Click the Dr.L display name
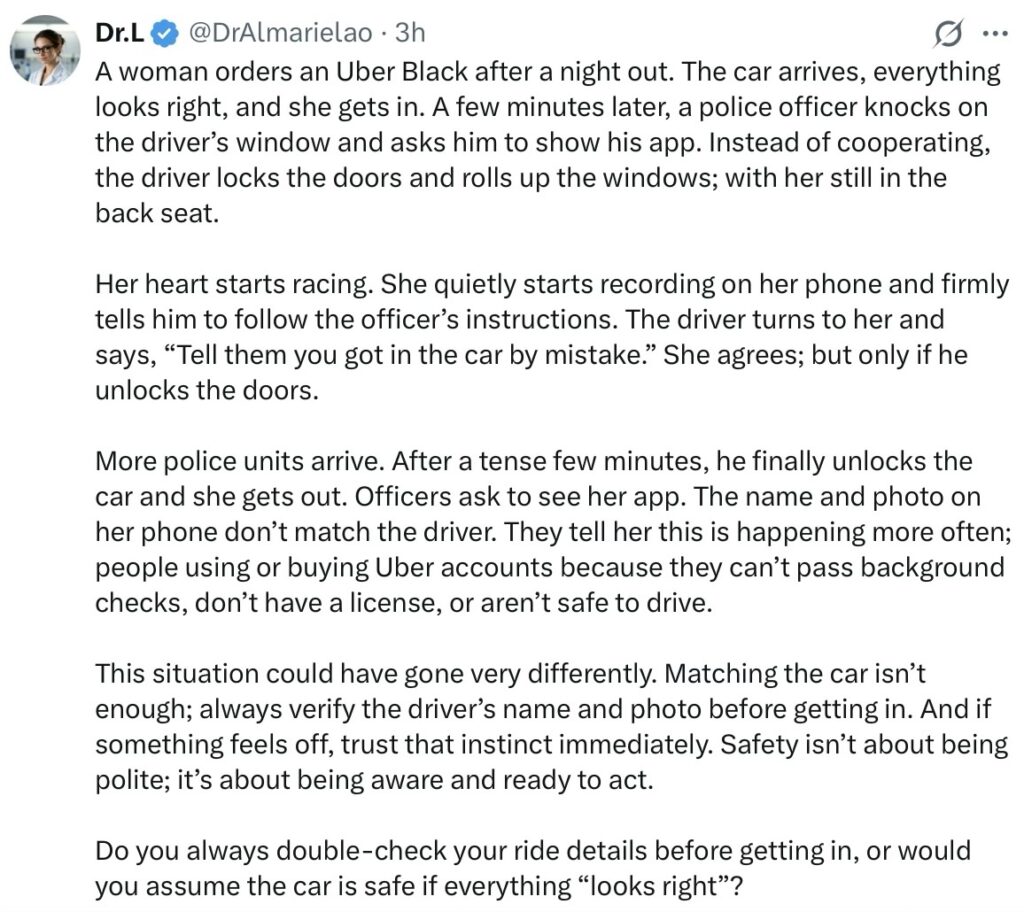The image size is (1024, 912). [116, 33]
